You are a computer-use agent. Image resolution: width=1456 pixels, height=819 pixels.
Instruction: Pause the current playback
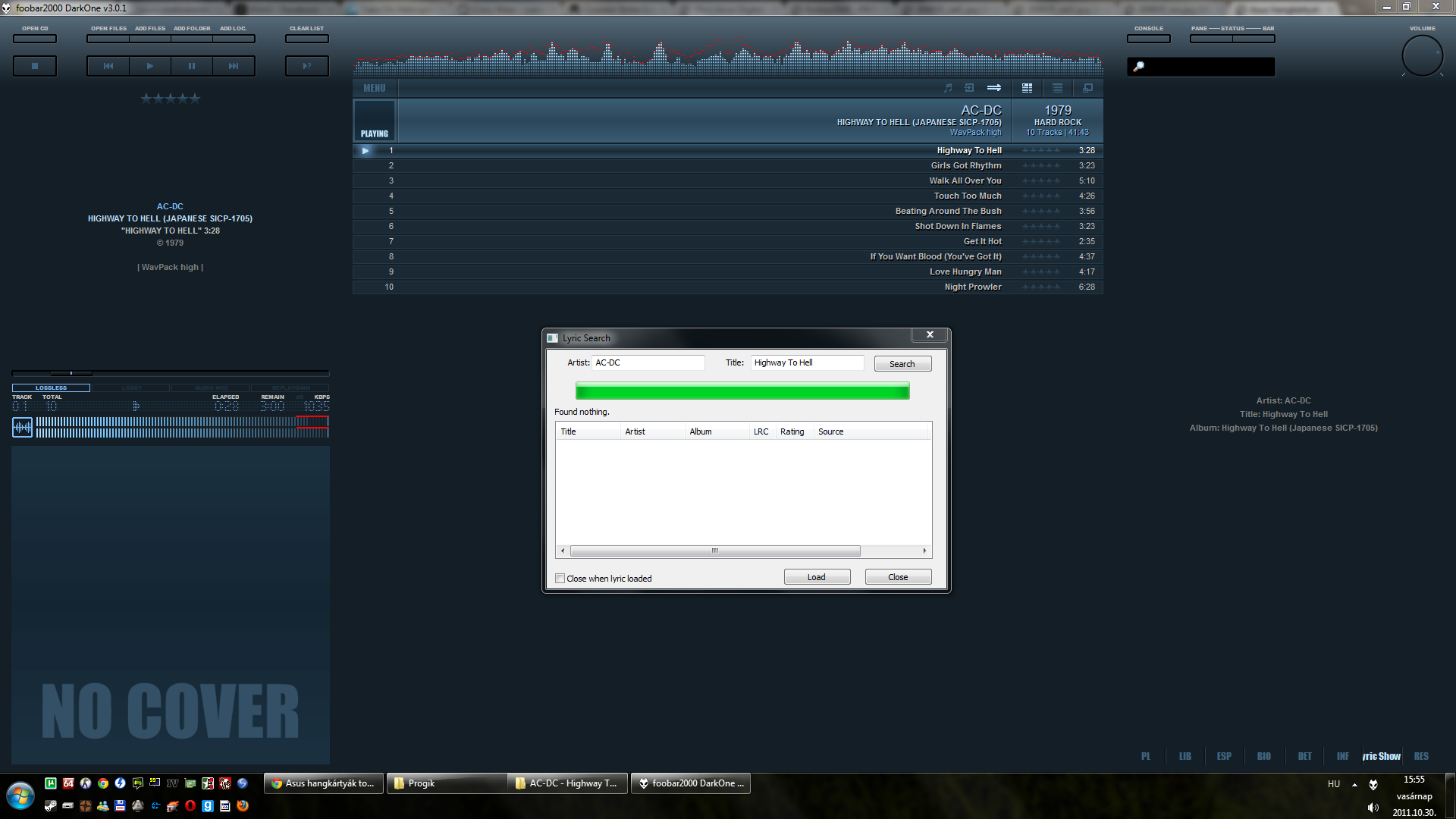coord(192,66)
